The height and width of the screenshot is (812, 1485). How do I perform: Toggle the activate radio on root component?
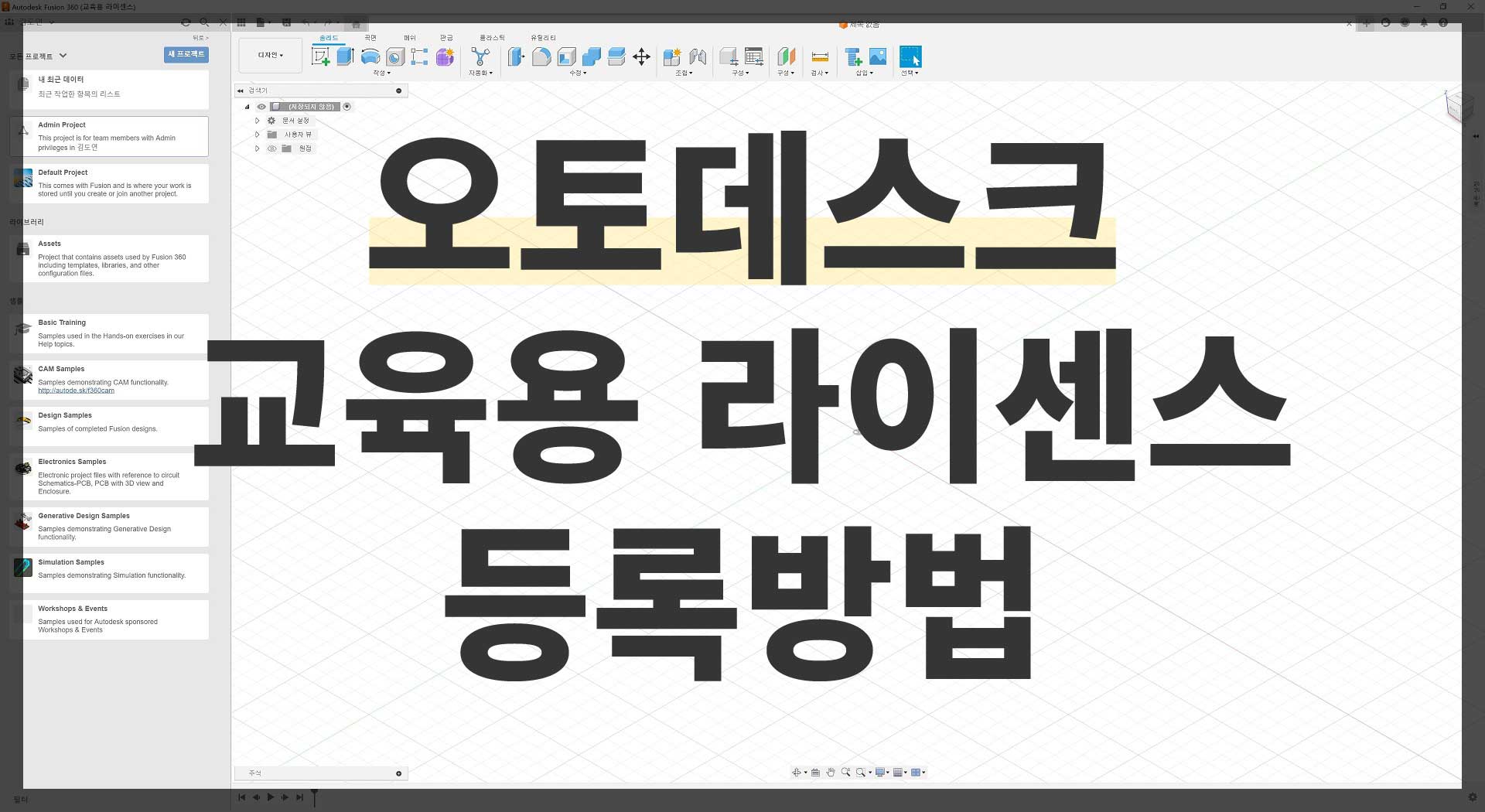point(347,107)
